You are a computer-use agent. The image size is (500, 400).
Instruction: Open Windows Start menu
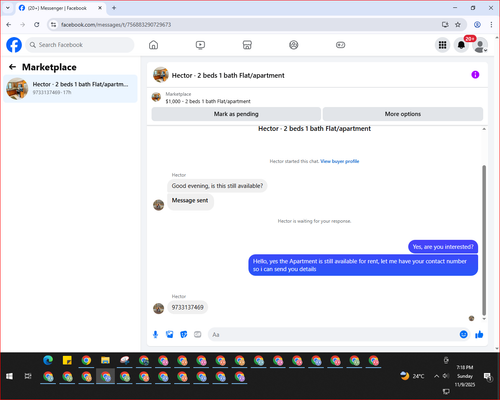9,376
